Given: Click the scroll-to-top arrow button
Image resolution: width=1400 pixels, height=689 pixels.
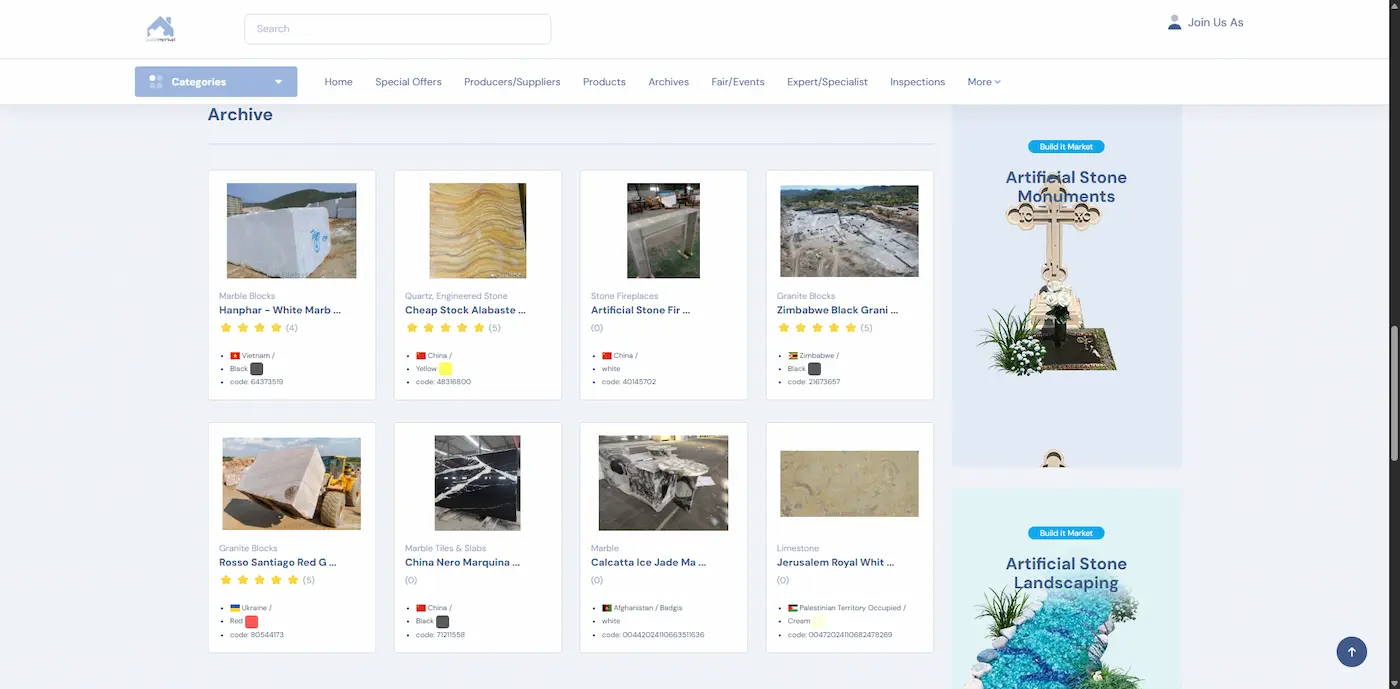Looking at the screenshot, I should (1351, 652).
